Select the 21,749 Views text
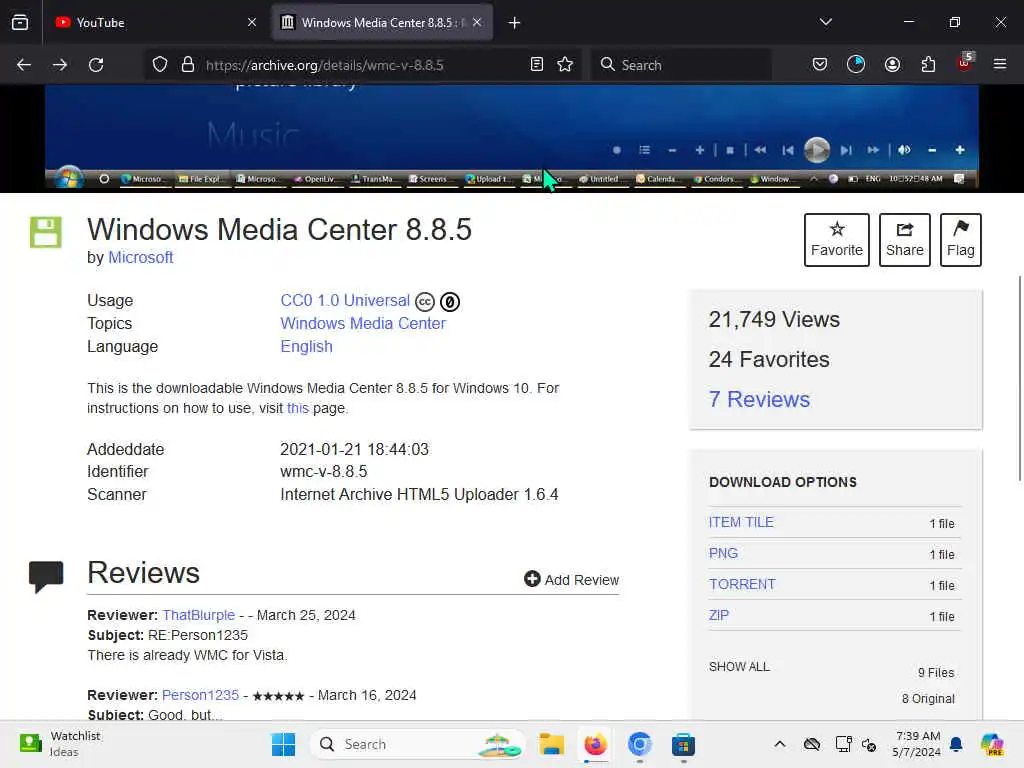Image resolution: width=1024 pixels, height=768 pixels. [774, 319]
